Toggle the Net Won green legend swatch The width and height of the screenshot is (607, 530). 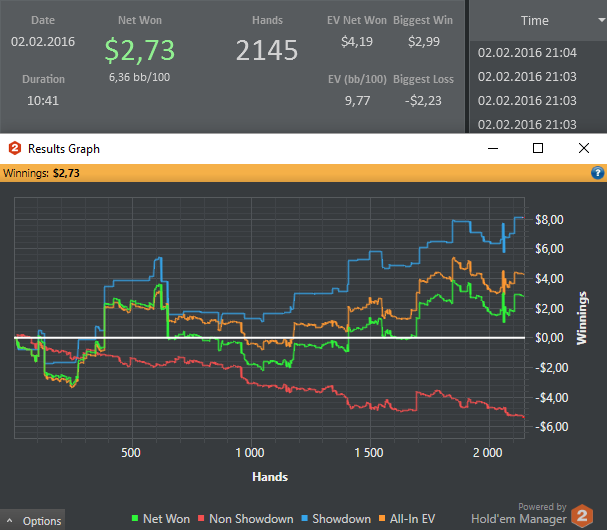(135, 518)
